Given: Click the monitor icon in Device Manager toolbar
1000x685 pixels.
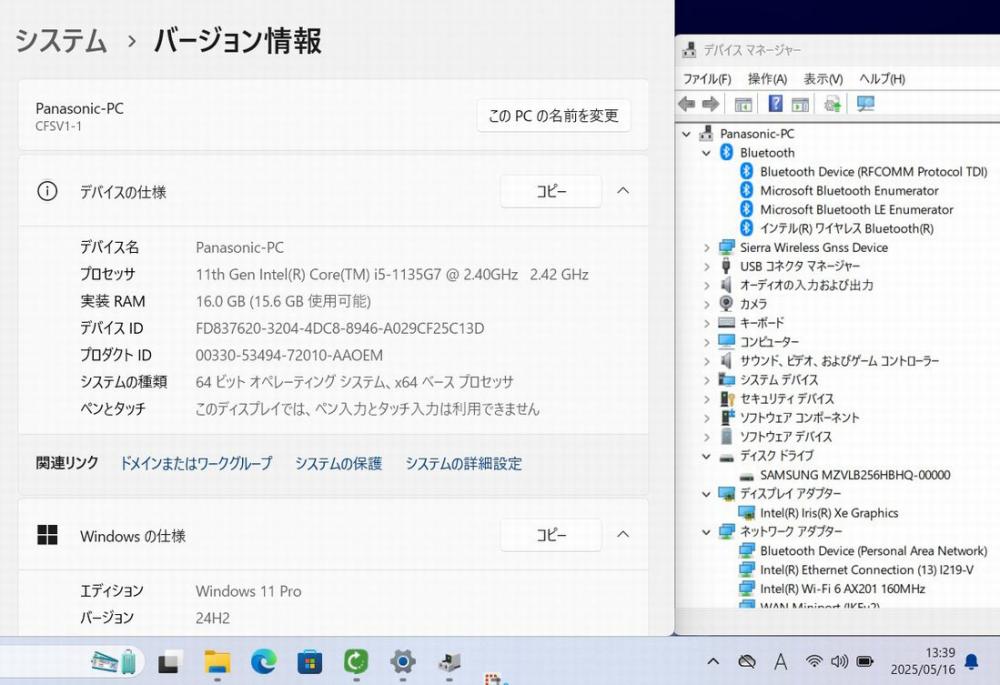Looking at the screenshot, I should [865, 103].
